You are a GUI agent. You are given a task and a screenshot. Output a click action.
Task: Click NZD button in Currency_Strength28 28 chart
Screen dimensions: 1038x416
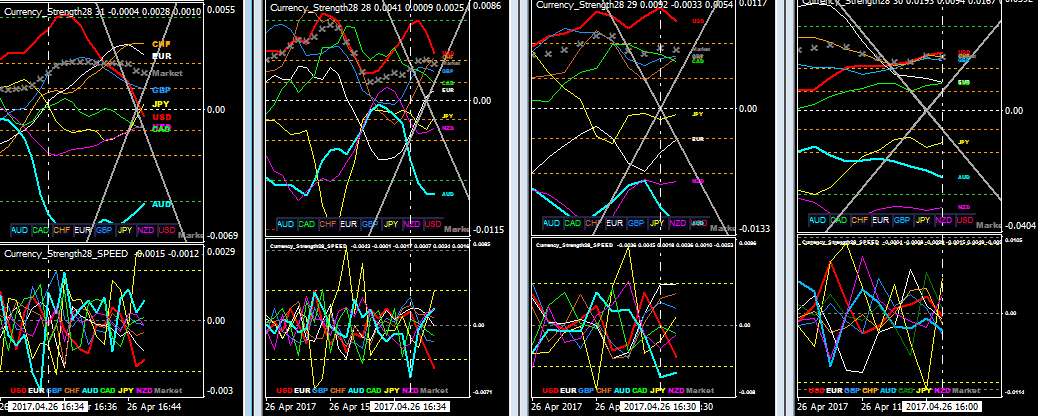tap(413, 225)
